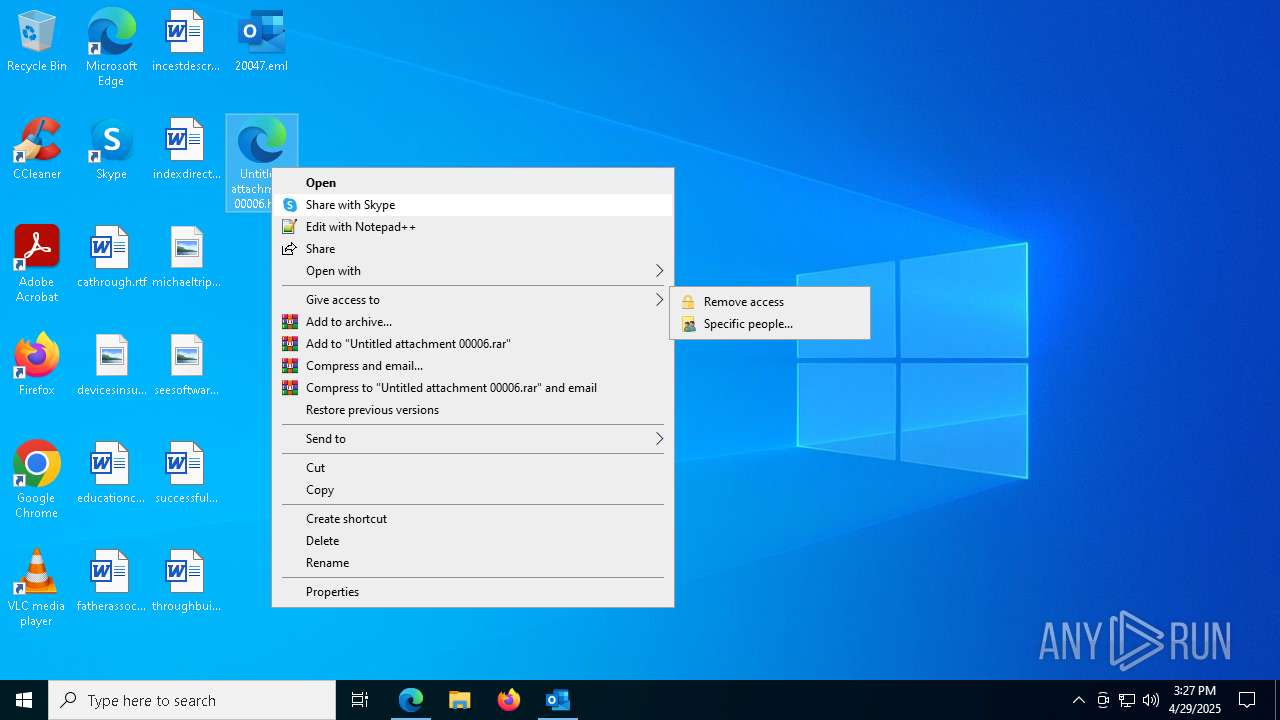Open the Recycle Bin desktop icon
1280x720 pixels.
click(37, 42)
